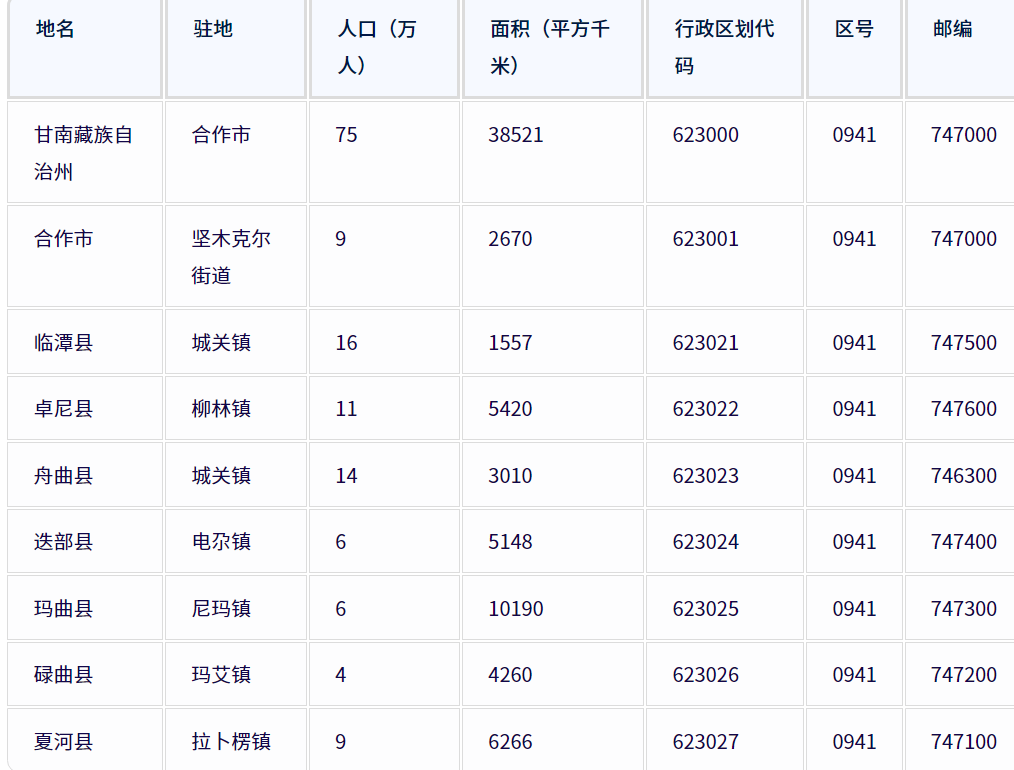
Task: Select the 迭部县 cell
Action: [x=85, y=542]
